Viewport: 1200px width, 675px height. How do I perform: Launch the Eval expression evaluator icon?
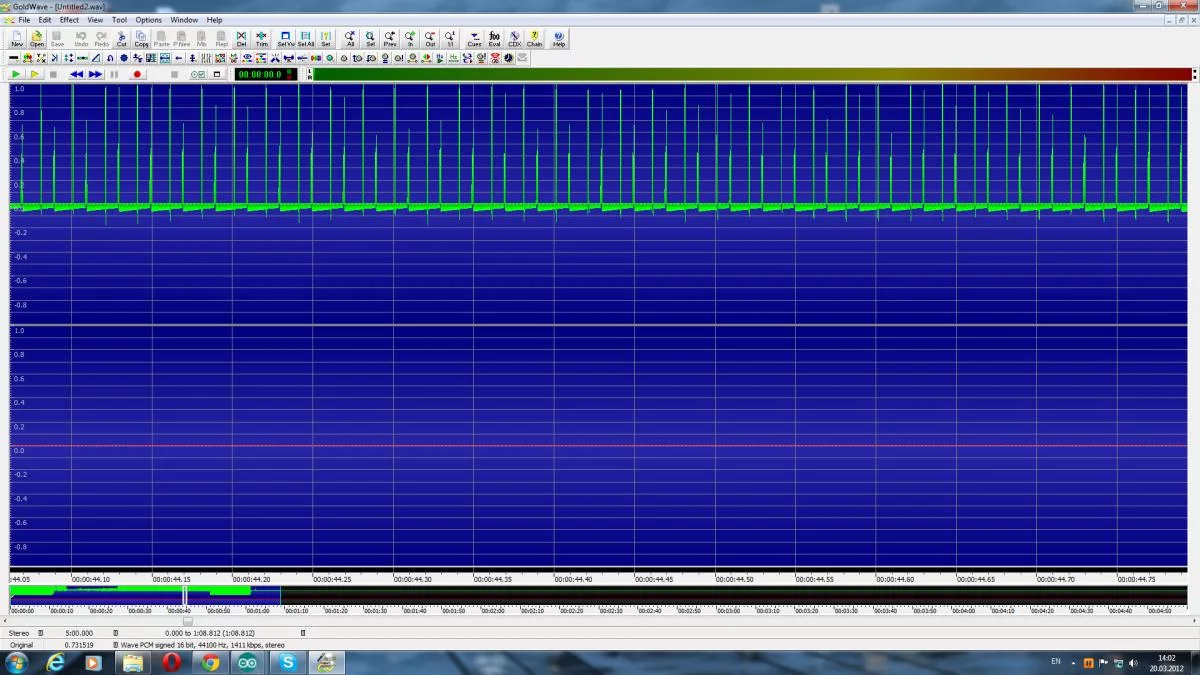[x=494, y=39]
